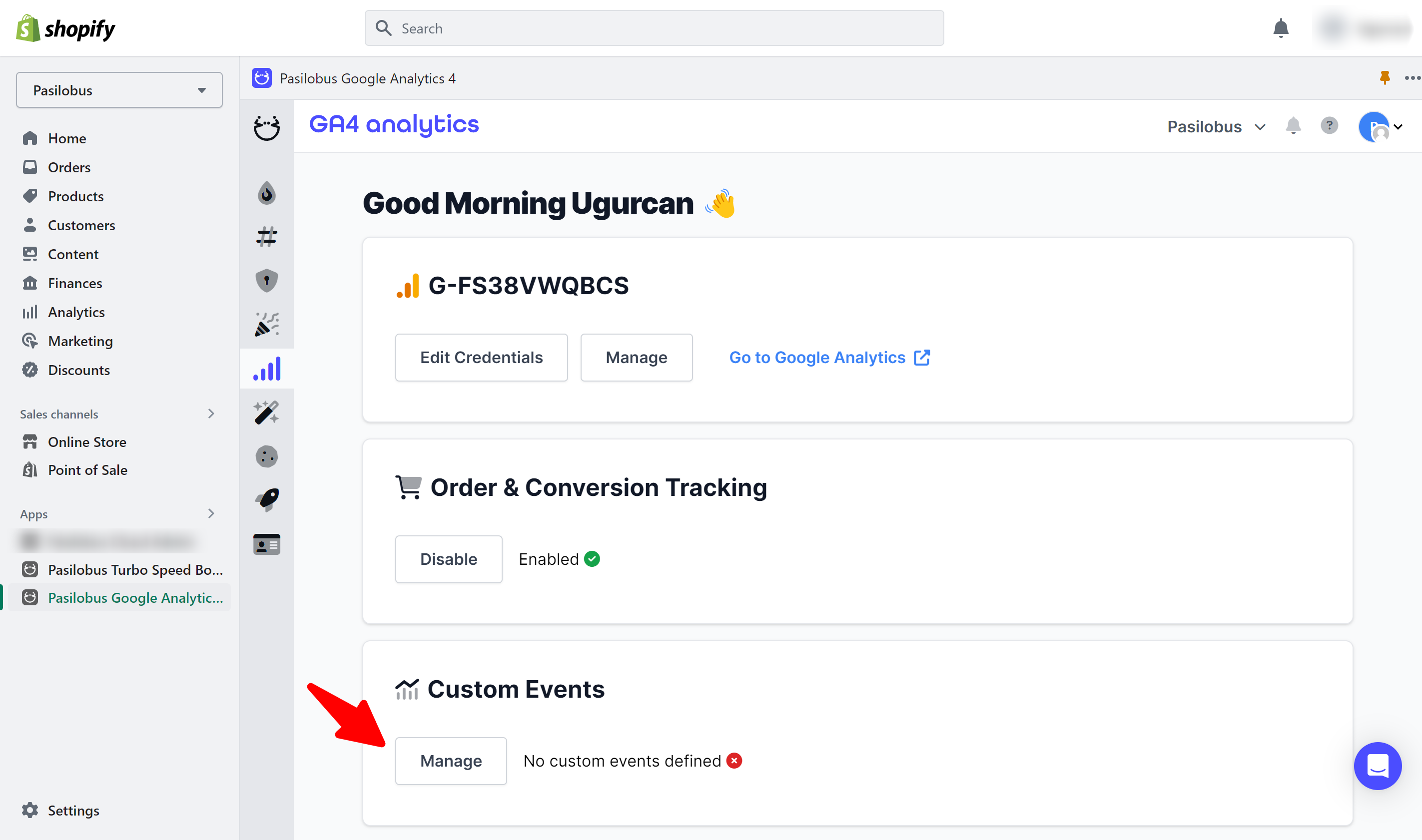This screenshot has height=840, width=1422.
Task: Click the orange pin icon
Action: (1384, 78)
